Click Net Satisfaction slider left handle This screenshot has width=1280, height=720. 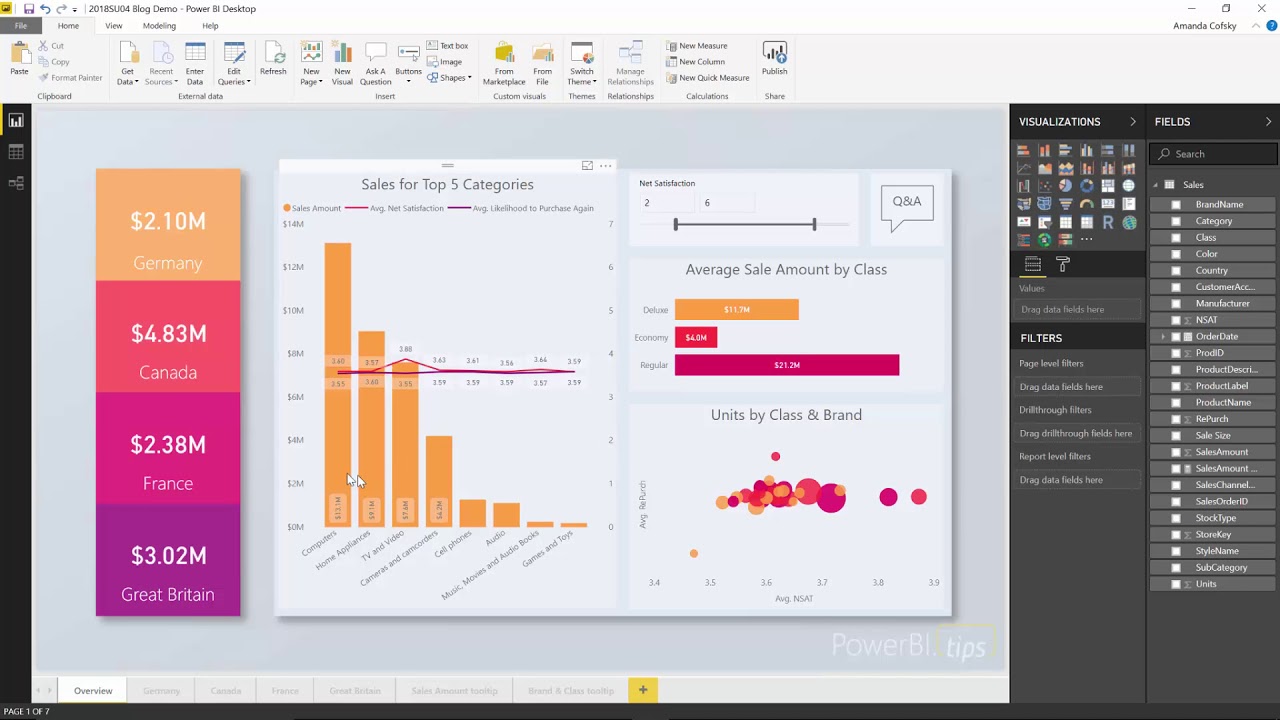[676, 225]
